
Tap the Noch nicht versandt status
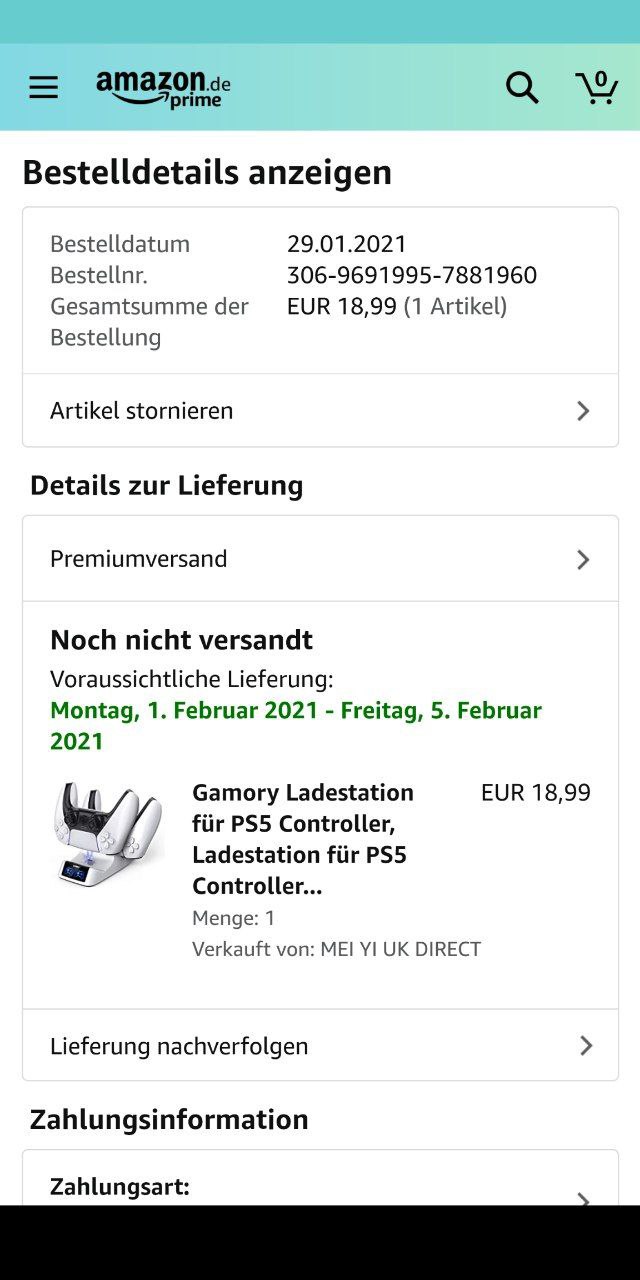pos(182,640)
